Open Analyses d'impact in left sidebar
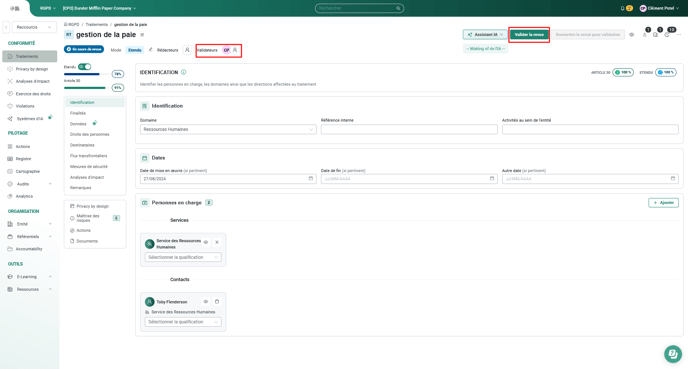The height and width of the screenshot is (369, 688). tap(29, 81)
